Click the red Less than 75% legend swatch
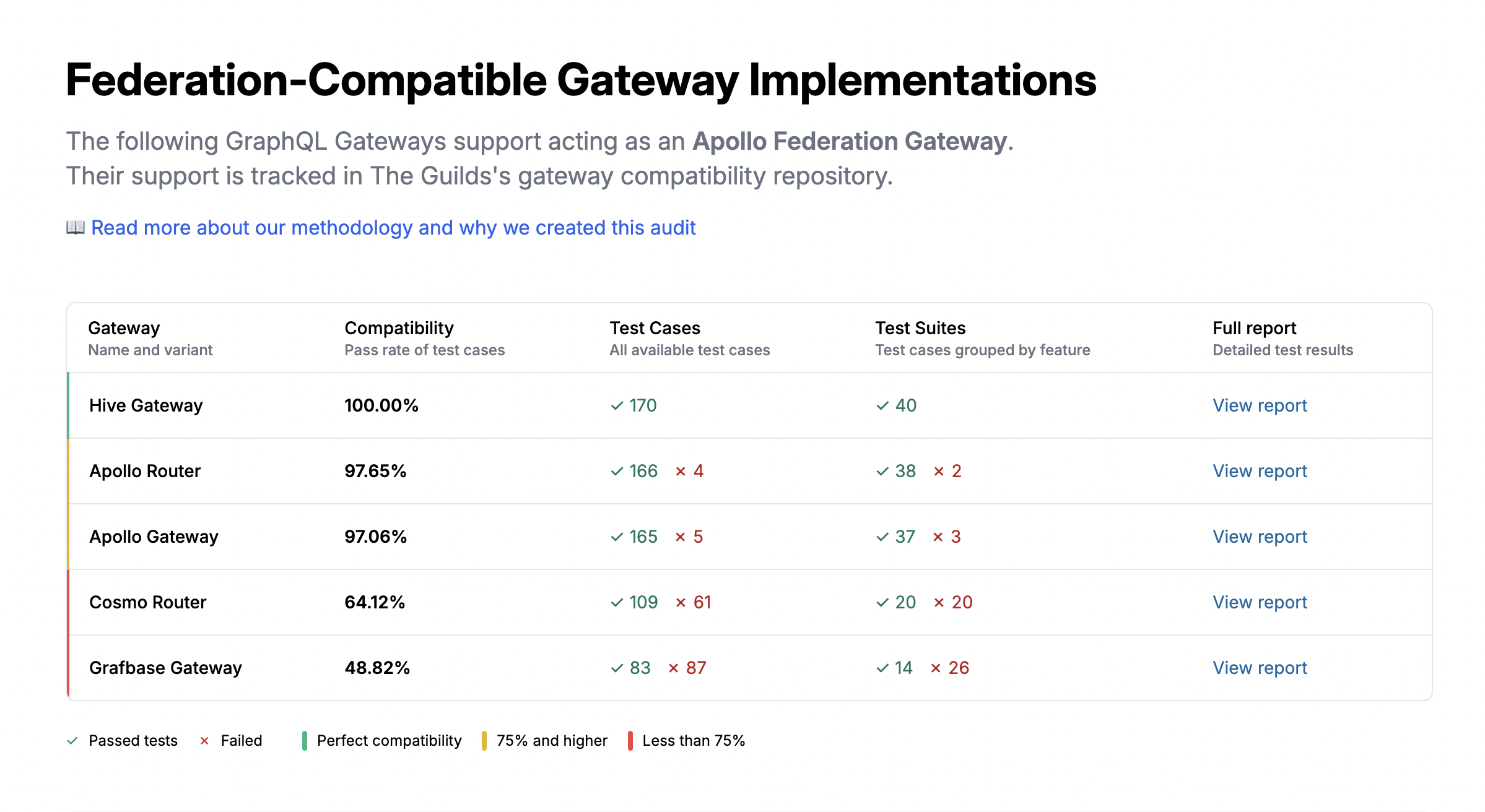Screen dimensions: 1485x812 630,741
